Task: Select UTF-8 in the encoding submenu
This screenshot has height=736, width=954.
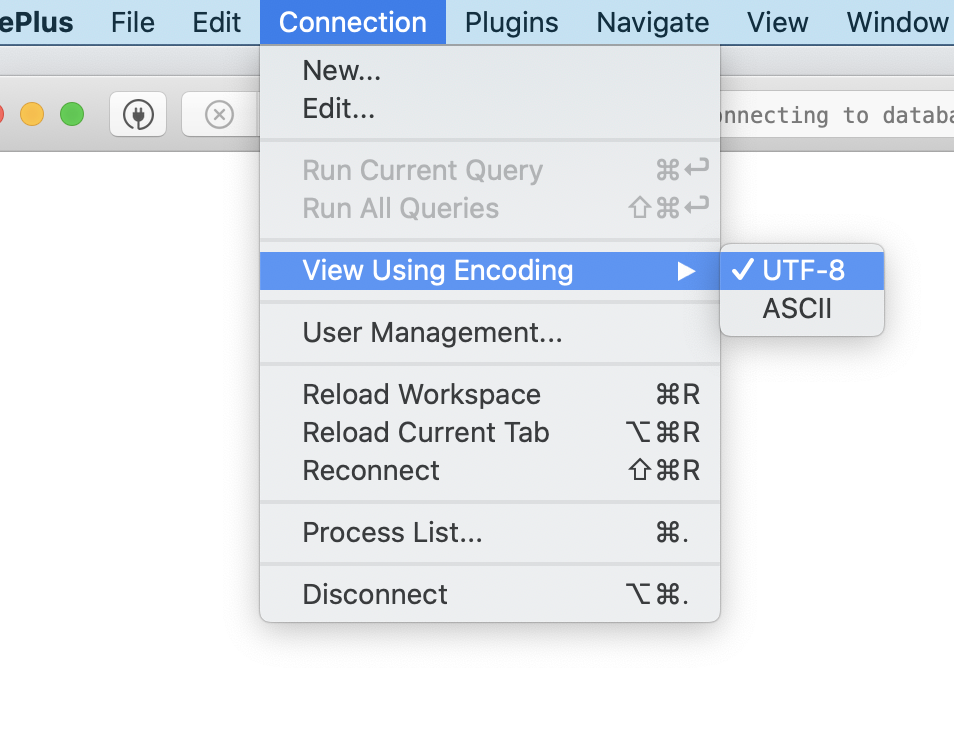Action: pos(800,269)
